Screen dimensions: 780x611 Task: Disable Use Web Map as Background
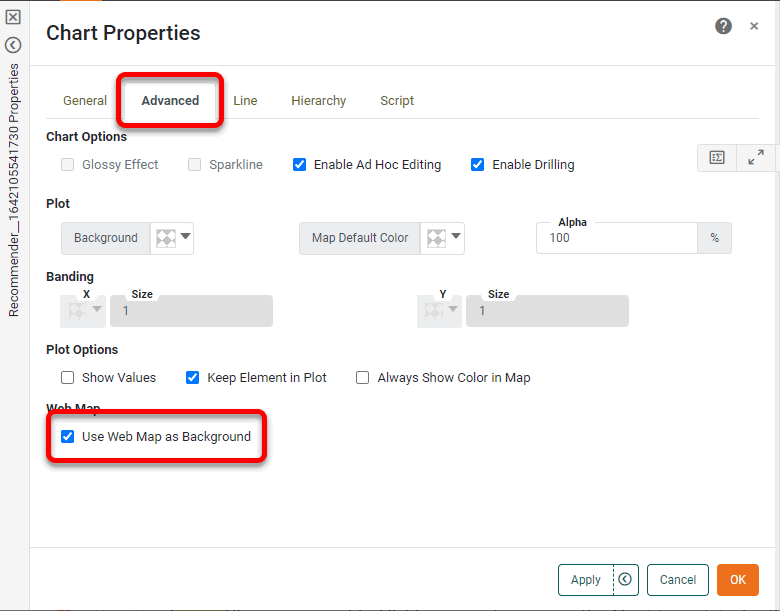[x=68, y=437]
